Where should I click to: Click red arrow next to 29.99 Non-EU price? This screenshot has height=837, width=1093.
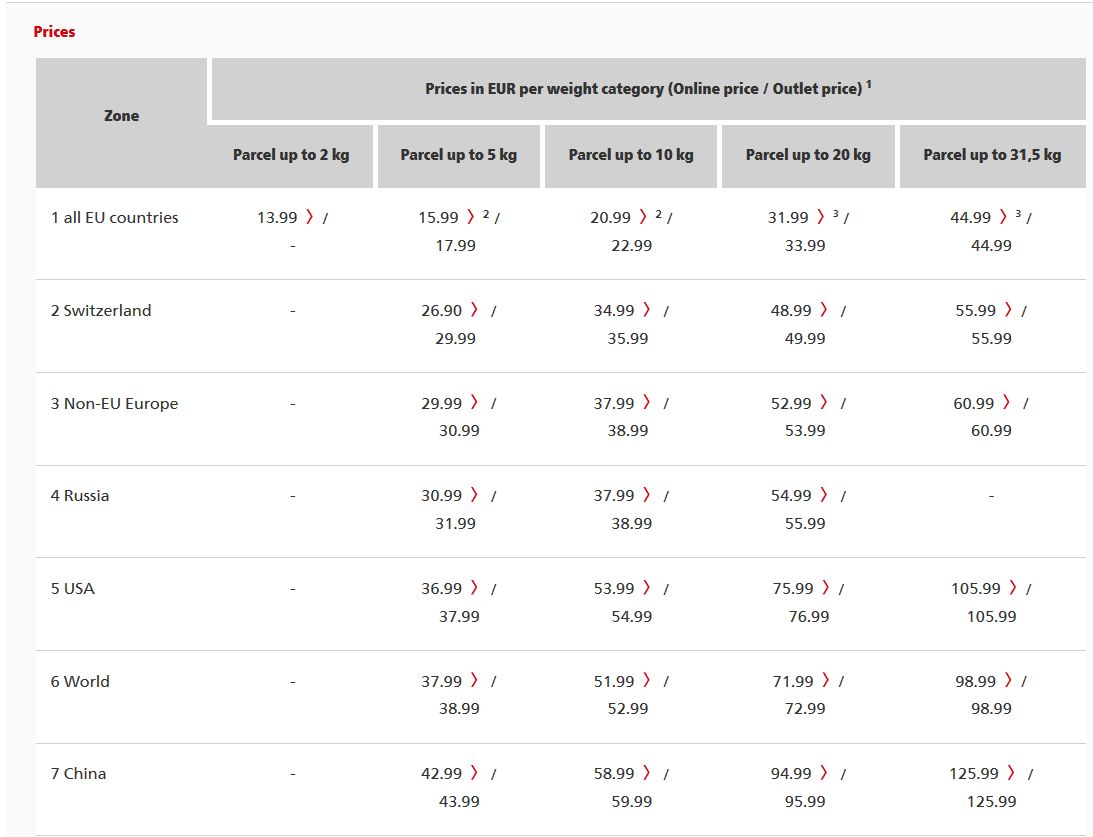click(474, 402)
